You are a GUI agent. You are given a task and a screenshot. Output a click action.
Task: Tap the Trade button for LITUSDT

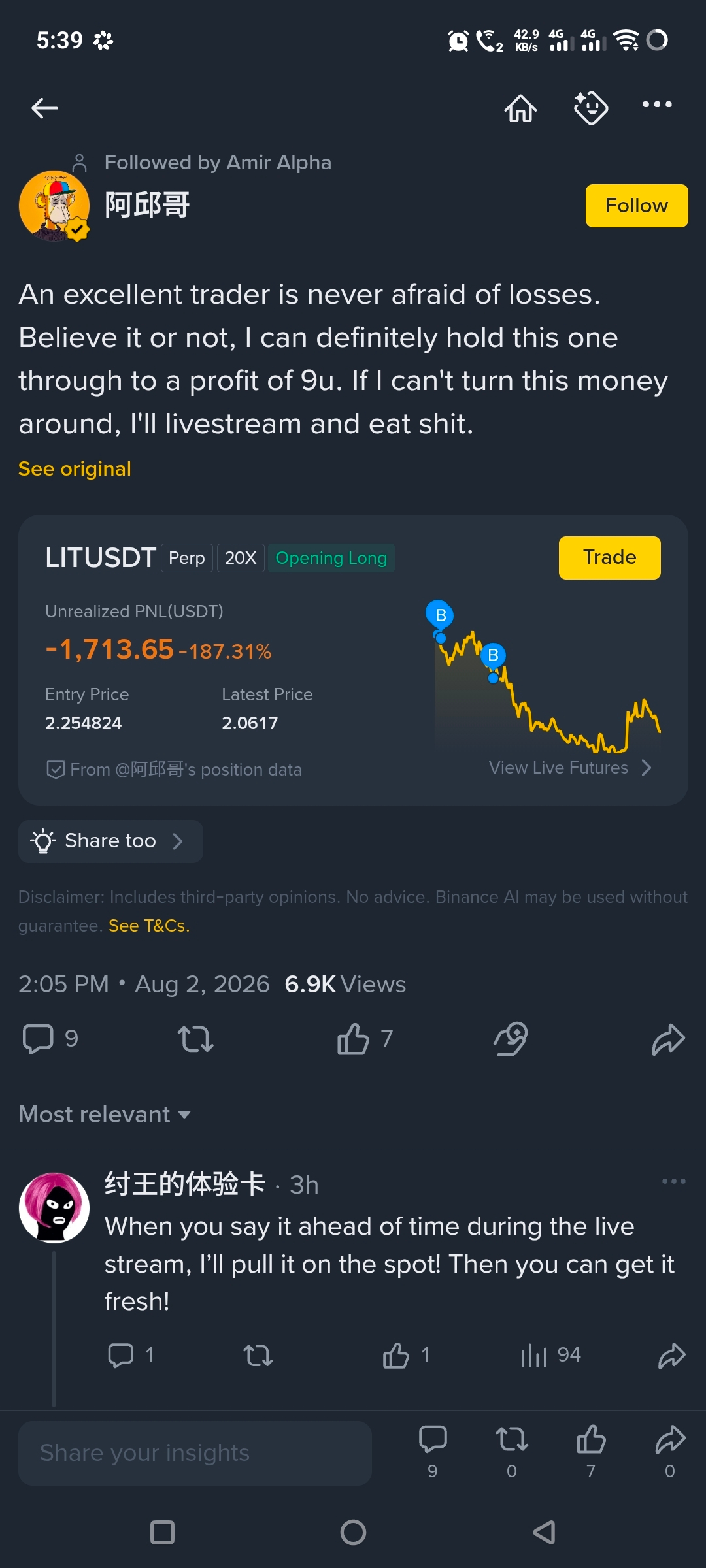609,557
